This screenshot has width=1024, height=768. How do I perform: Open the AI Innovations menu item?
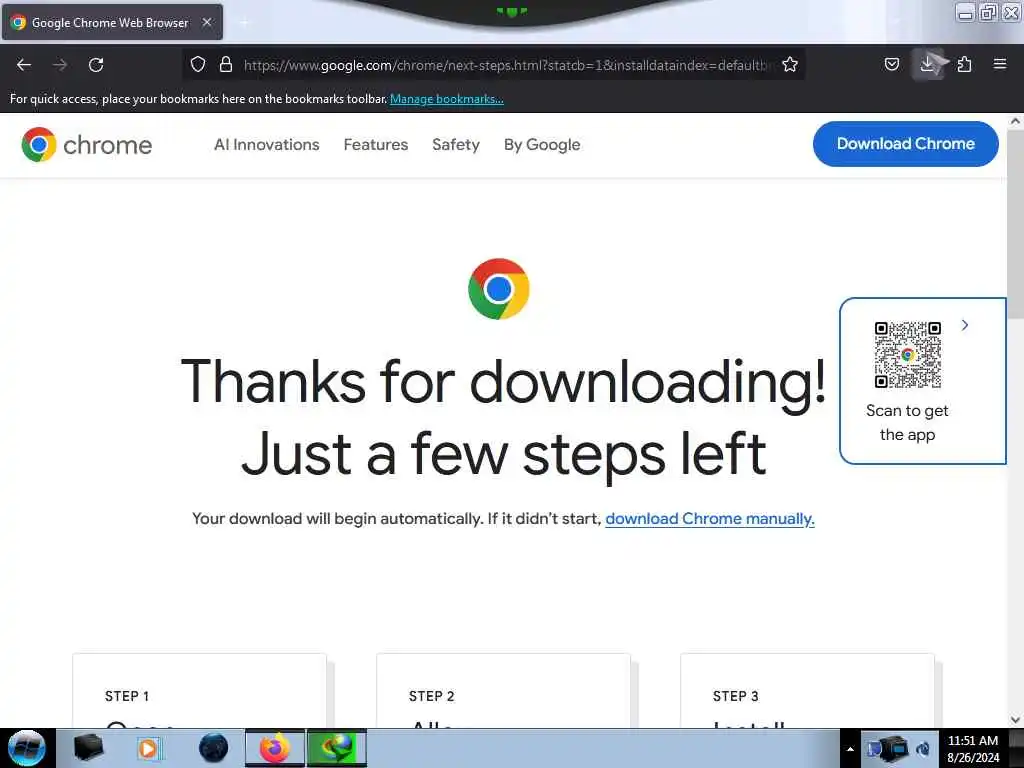[x=266, y=144]
